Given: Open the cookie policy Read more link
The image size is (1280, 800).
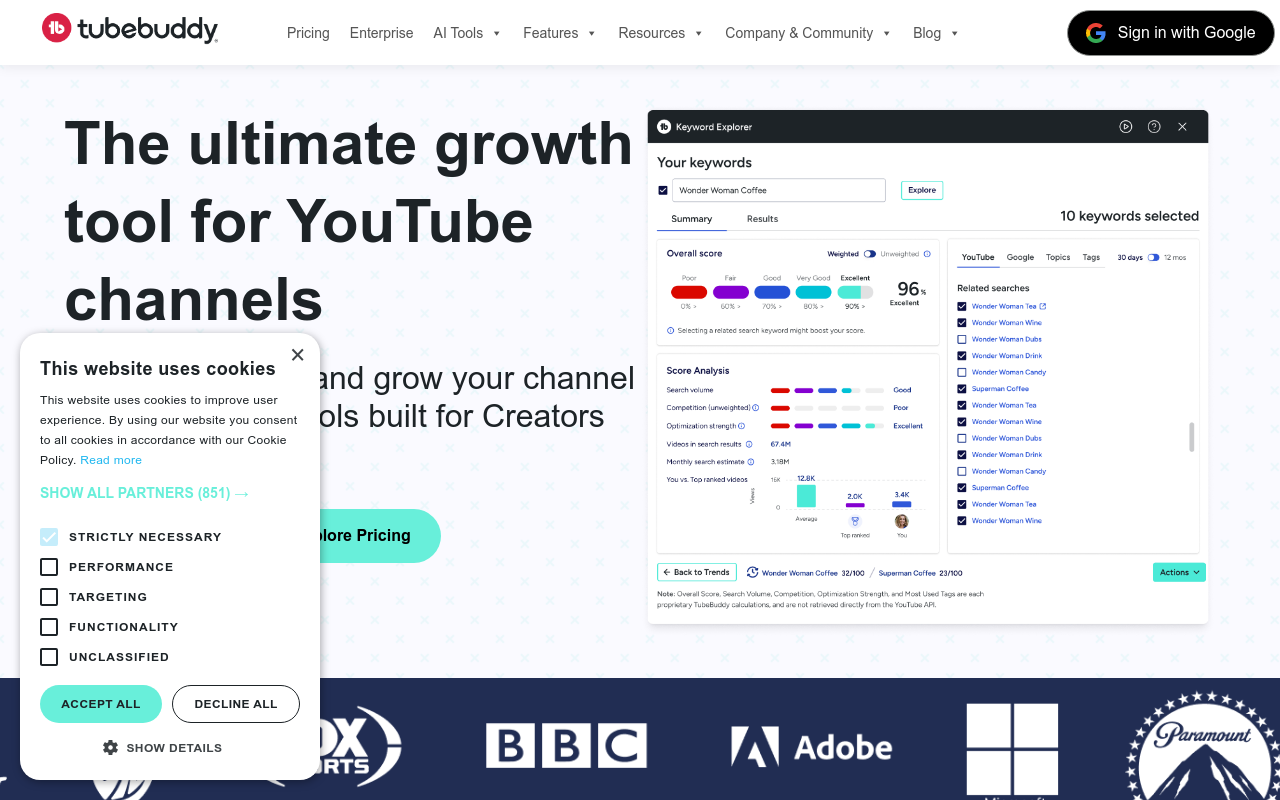Looking at the screenshot, I should [111, 460].
